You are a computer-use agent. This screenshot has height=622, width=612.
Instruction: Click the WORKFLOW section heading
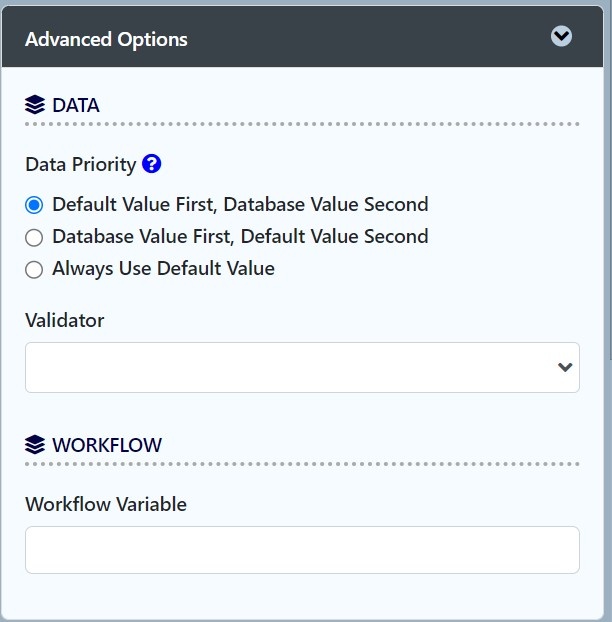point(107,445)
